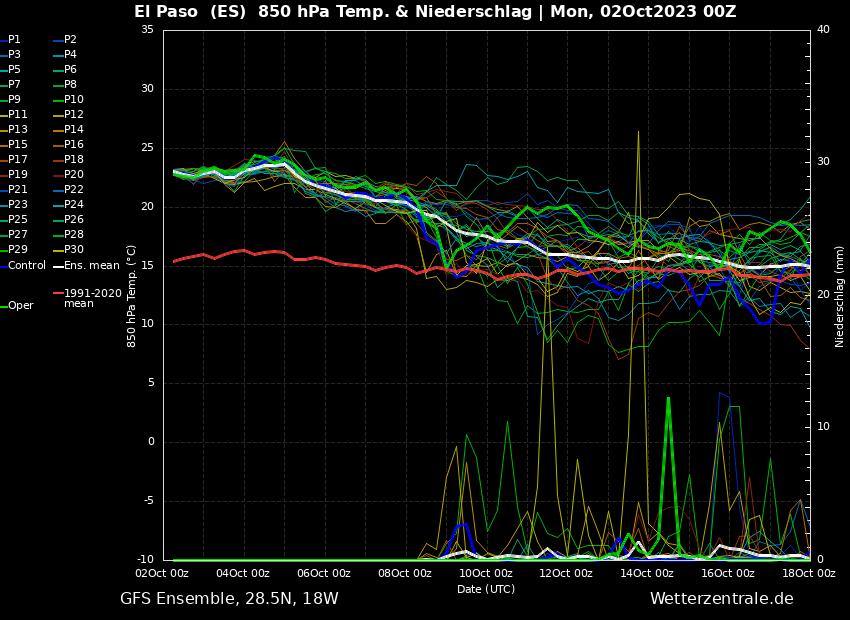Select the 14Oct 00z date tick label
Screen dimensions: 850x620
(x=647, y=573)
